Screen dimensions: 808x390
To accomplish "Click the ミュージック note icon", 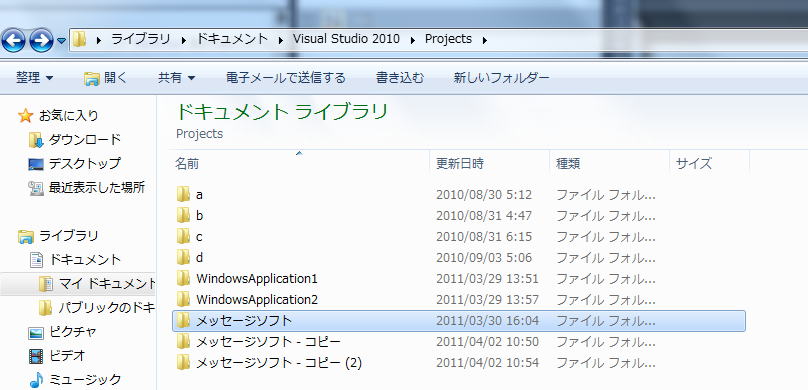I will [36, 380].
